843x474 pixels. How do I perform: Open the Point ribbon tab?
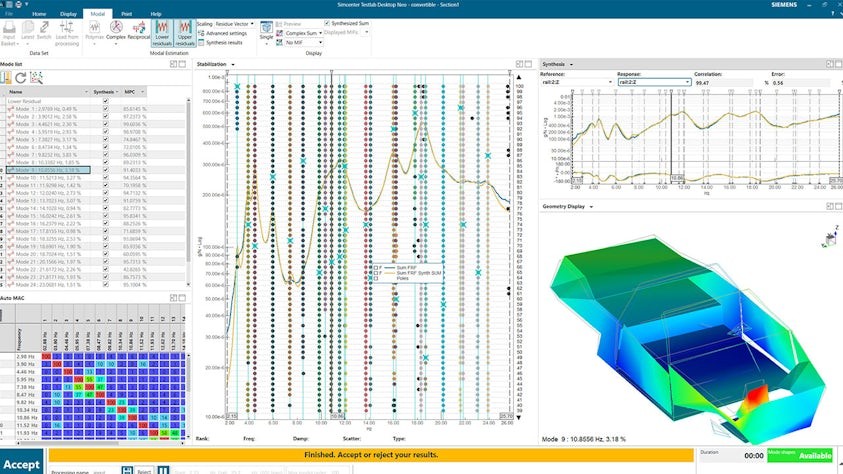[x=126, y=14]
